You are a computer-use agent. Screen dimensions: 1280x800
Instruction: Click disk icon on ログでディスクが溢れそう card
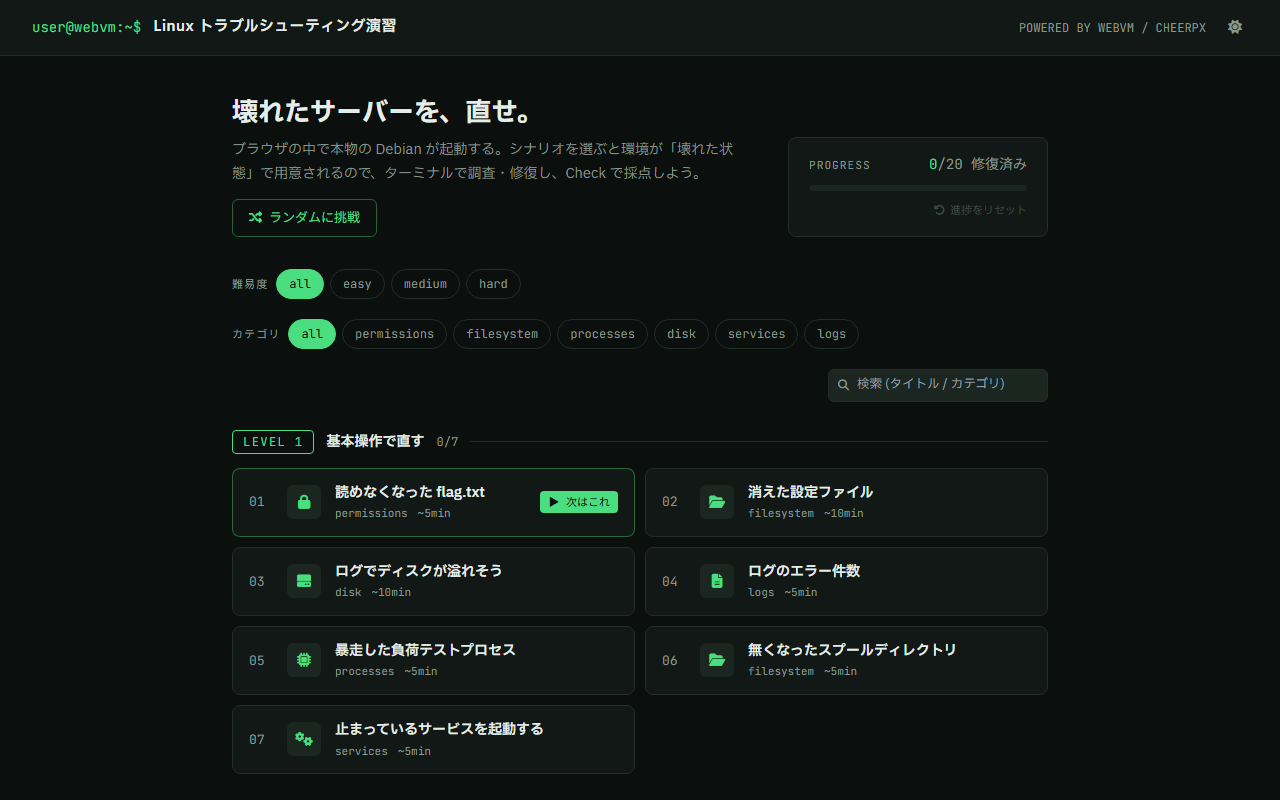coord(304,581)
